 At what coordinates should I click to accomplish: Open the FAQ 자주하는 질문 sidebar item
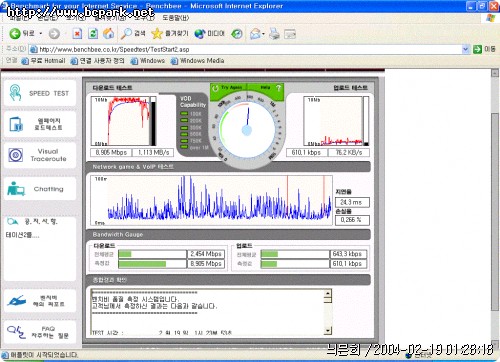point(40,332)
